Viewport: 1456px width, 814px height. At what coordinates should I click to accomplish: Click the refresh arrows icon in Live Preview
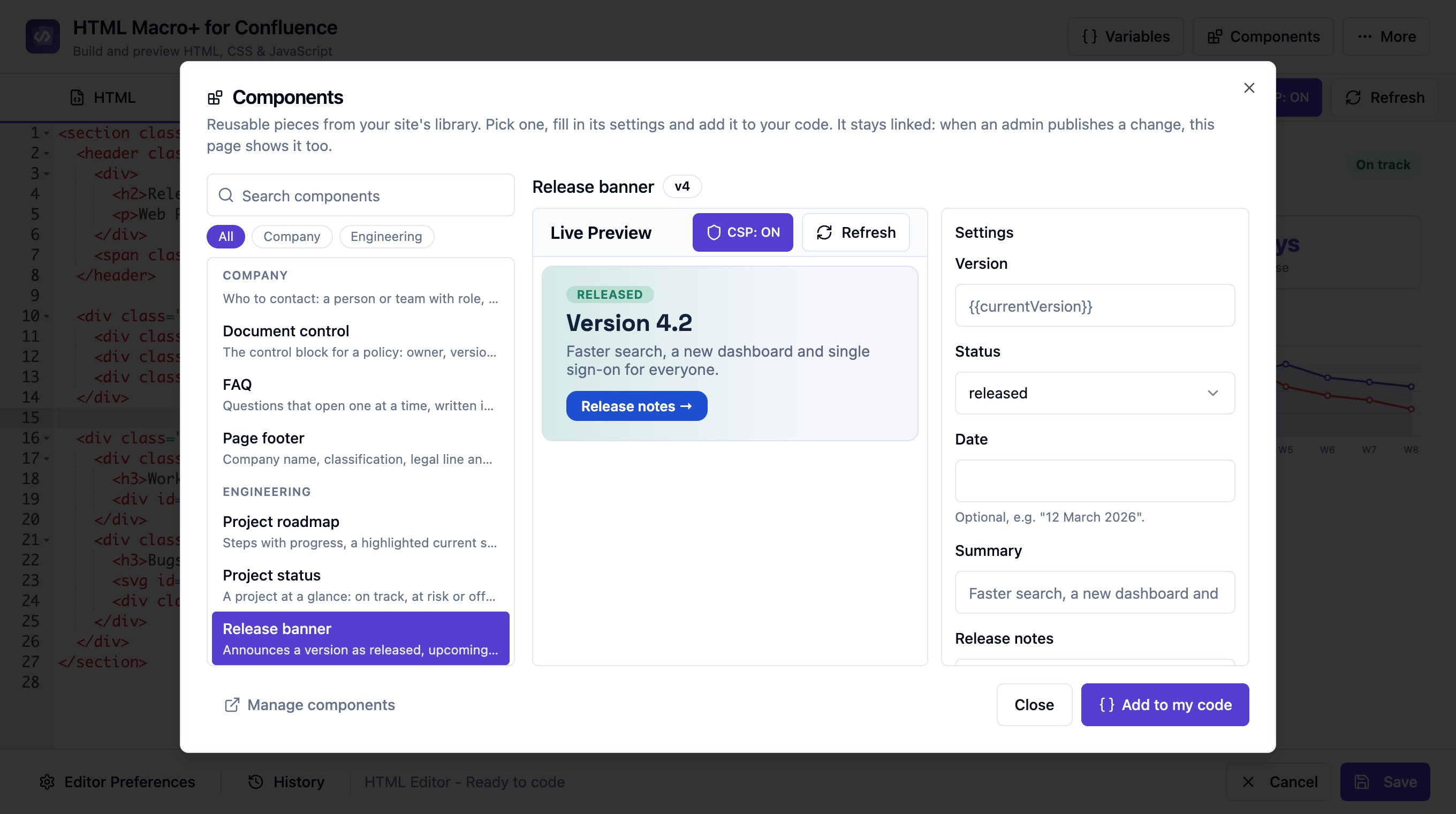(x=824, y=232)
